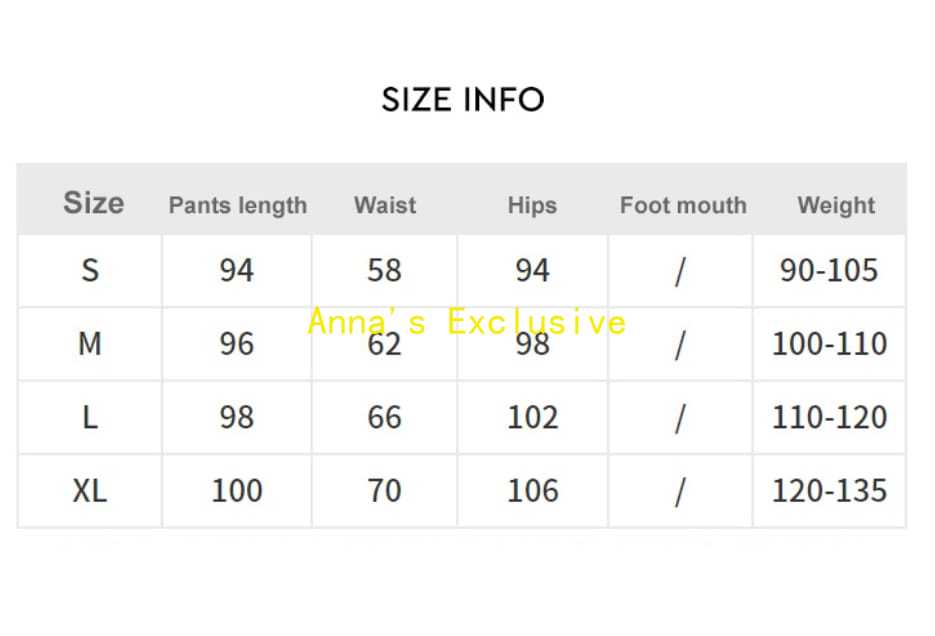
Task: Click the waist value 70
Action: [x=384, y=491]
